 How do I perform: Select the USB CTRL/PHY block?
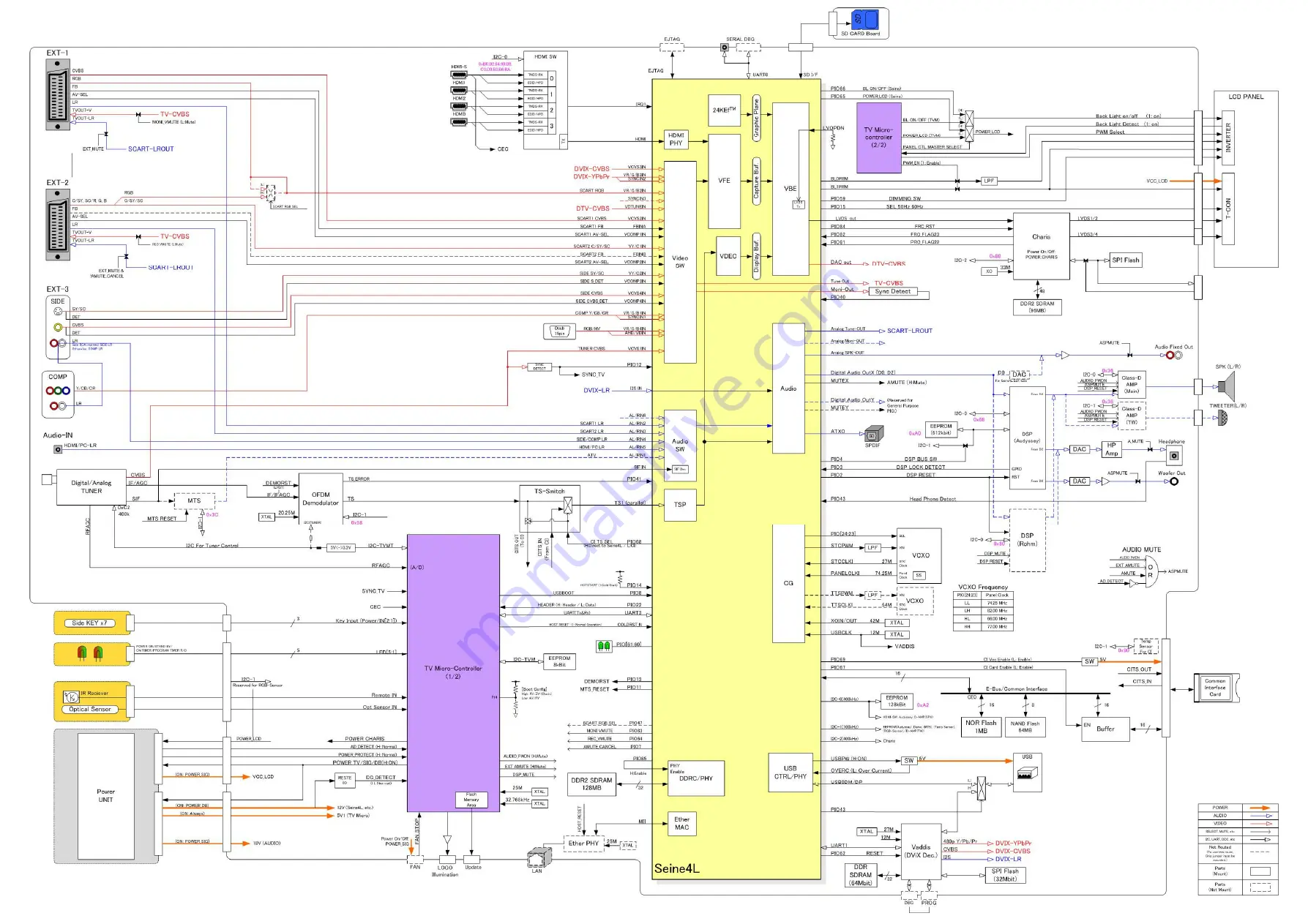click(791, 773)
